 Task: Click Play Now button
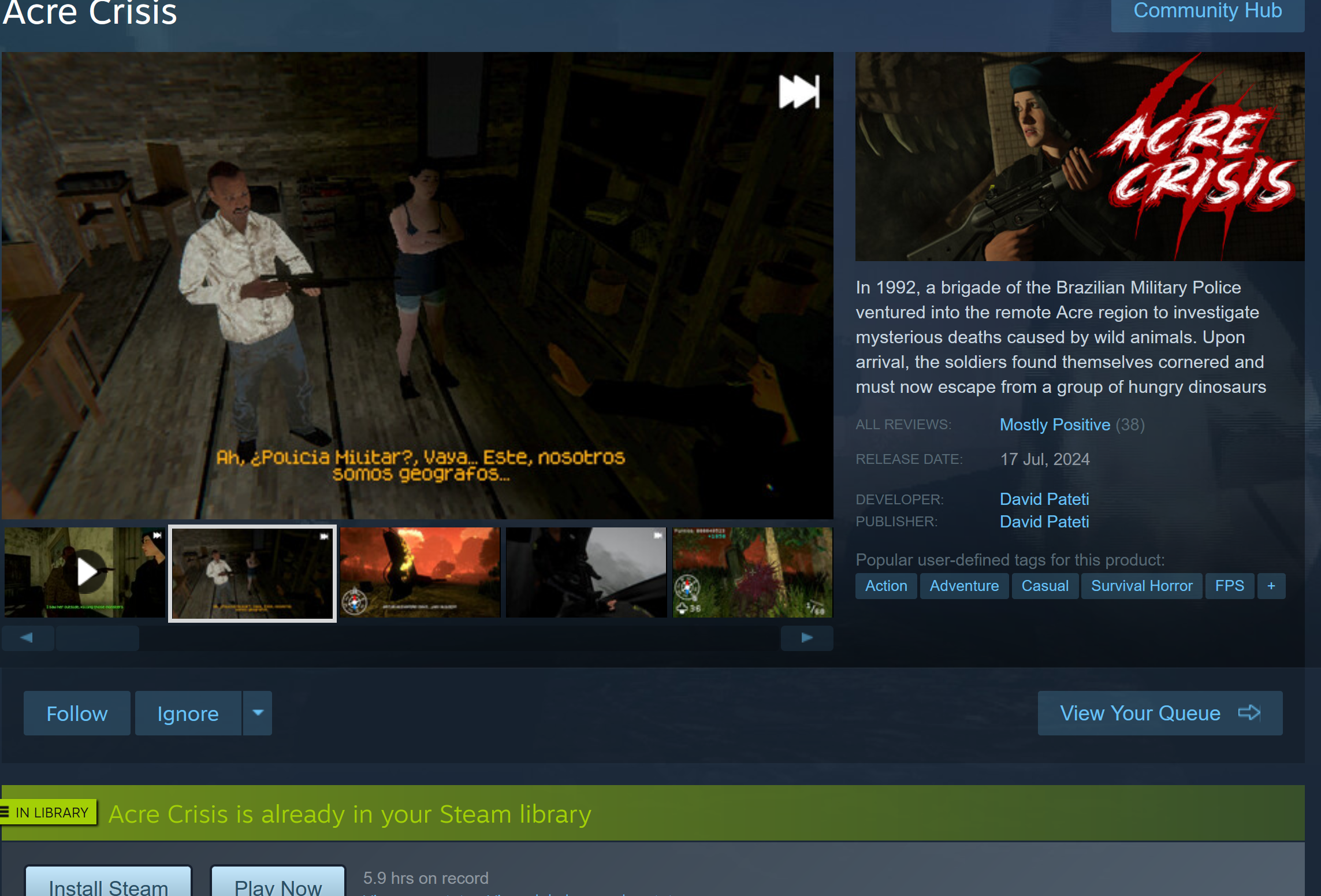(x=278, y=882)
